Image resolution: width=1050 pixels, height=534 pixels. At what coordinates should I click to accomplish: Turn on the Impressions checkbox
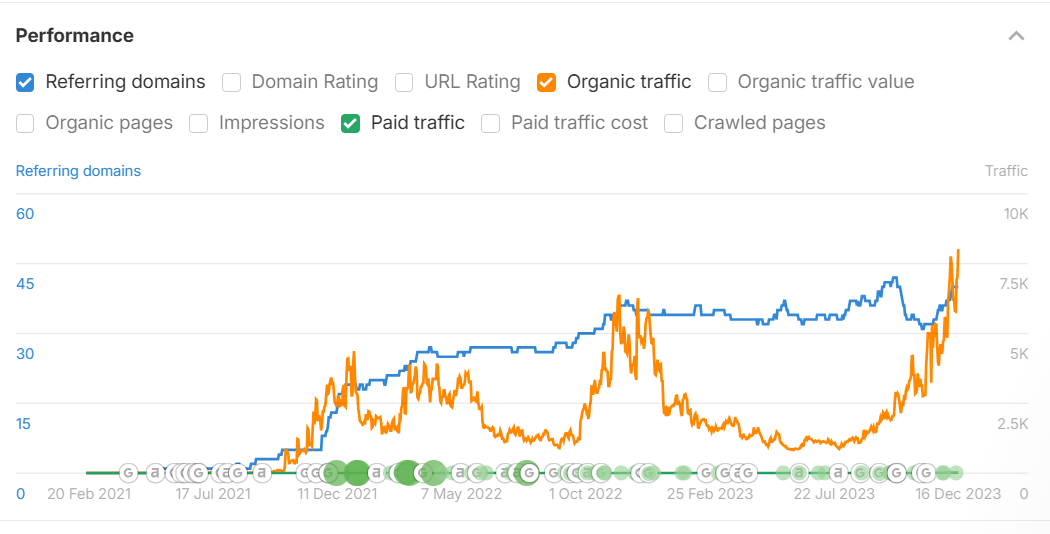click(199, 123)
